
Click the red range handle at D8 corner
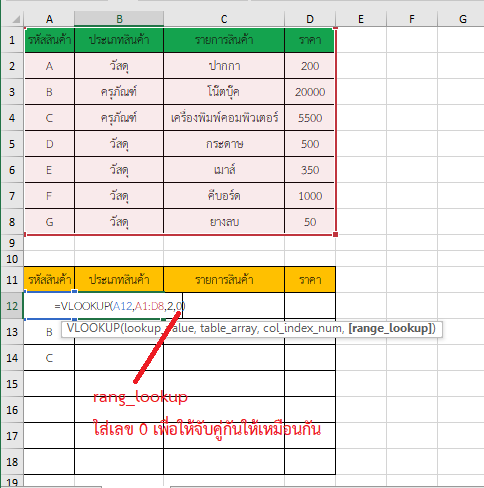(x=335, y=235)
